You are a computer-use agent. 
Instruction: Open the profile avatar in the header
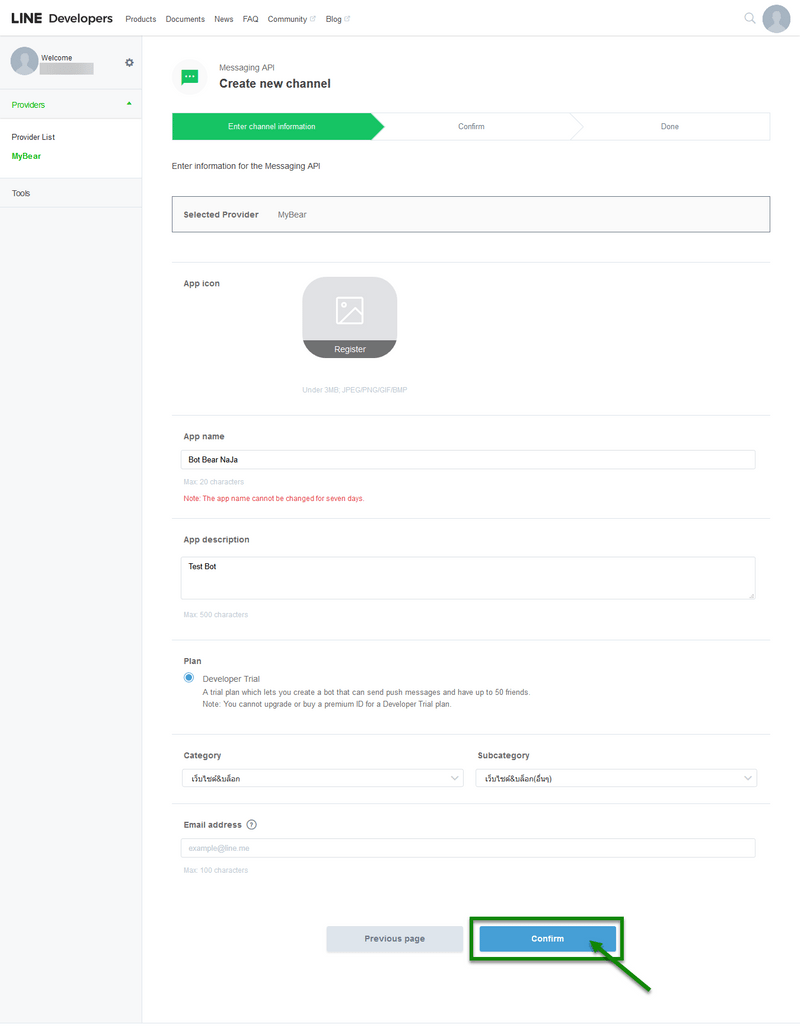pos(776,18)
